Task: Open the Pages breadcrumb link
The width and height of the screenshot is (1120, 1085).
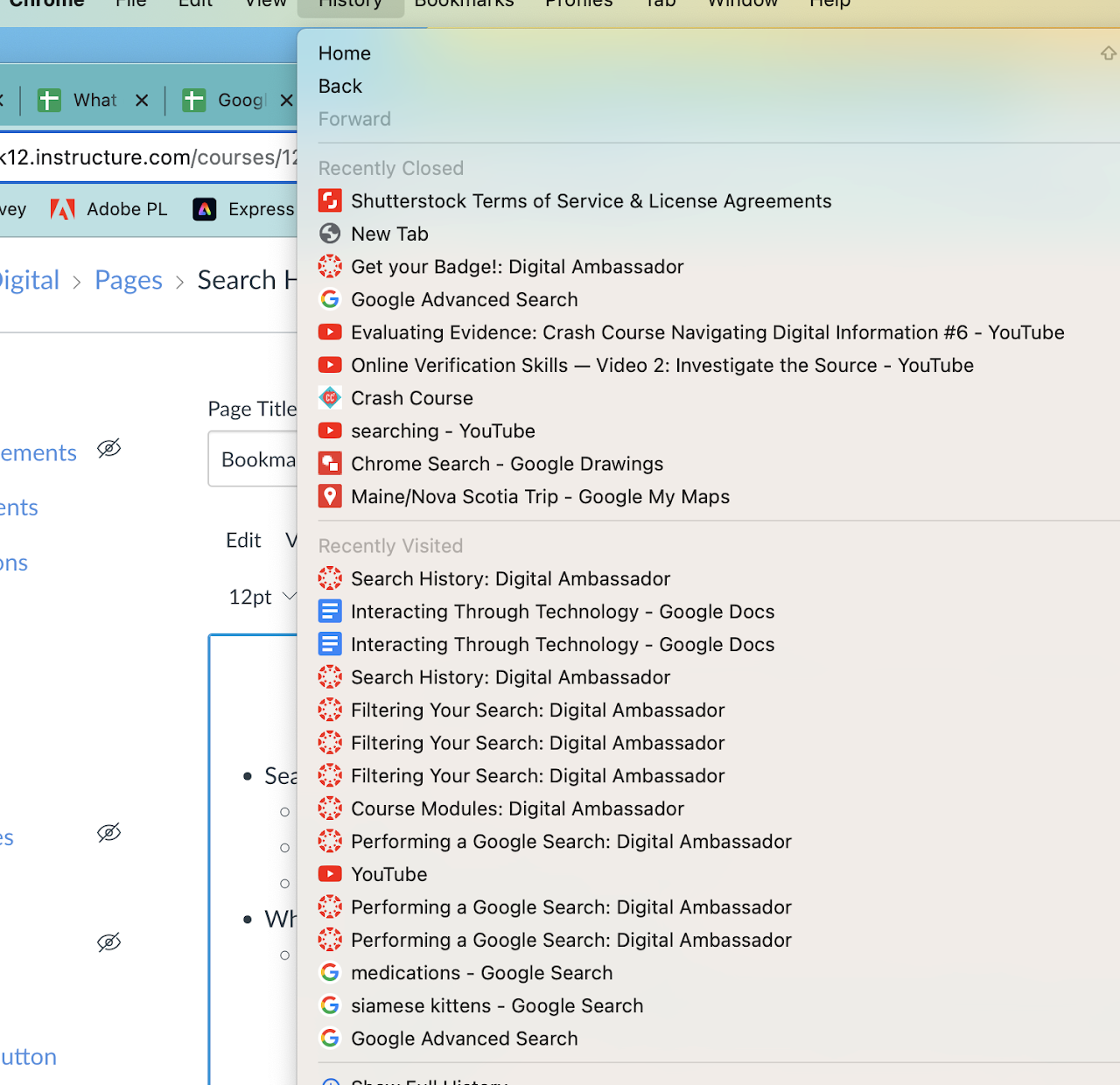Action: 129,280
